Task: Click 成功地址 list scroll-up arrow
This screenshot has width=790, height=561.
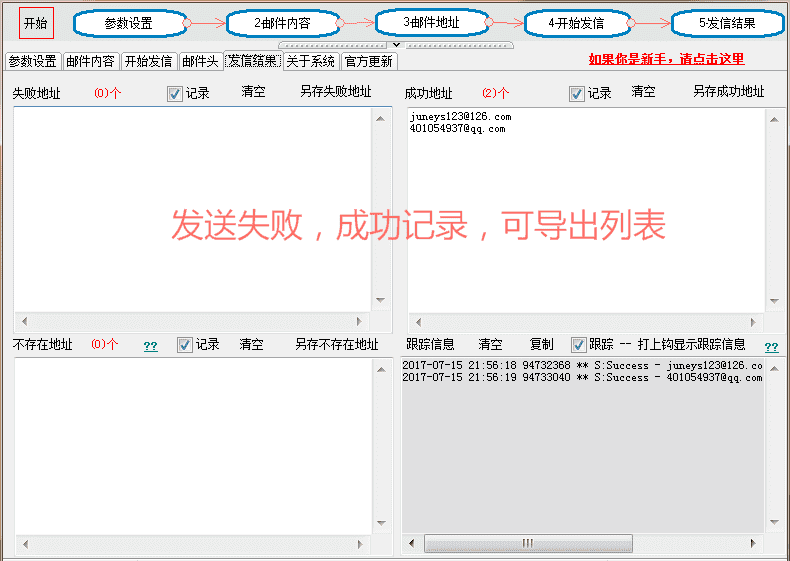Action: click(x=774, y=119)
